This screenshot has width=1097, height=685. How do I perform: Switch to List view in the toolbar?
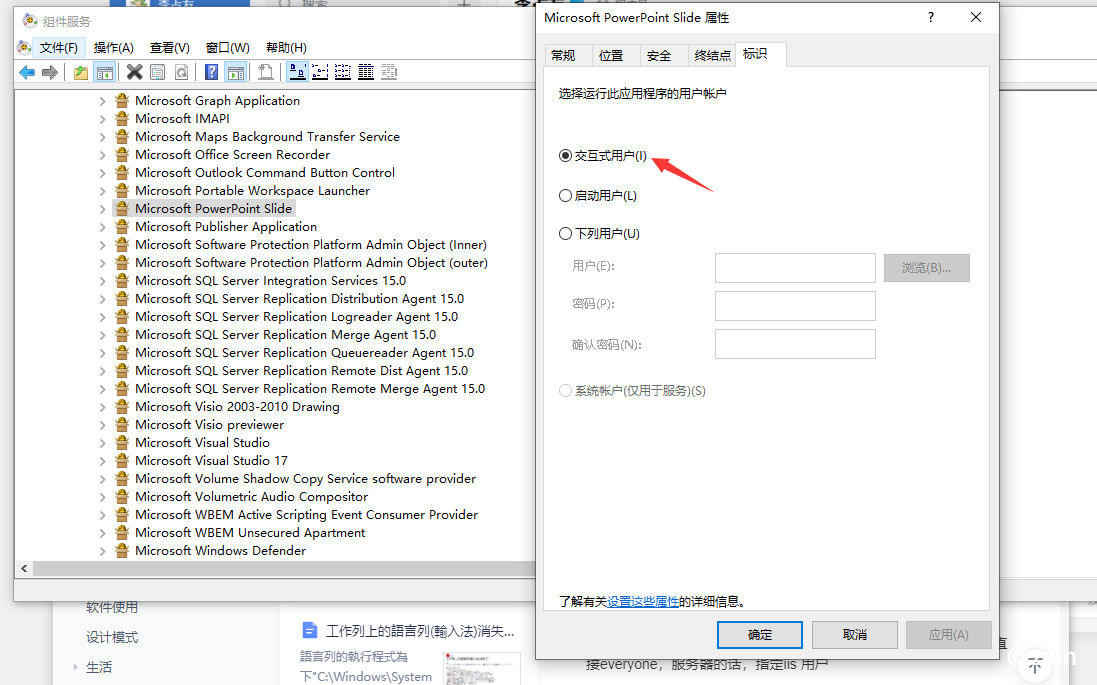[x=343, y=72]
